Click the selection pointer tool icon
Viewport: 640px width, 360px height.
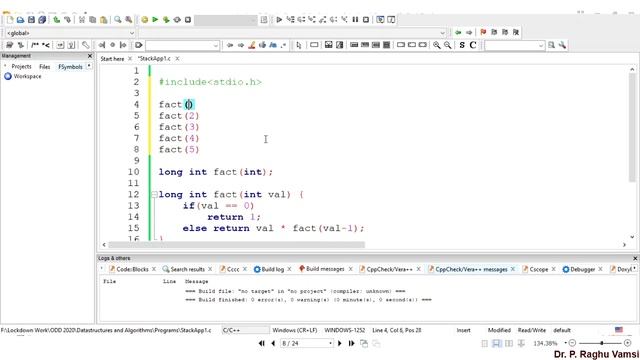point(299,45)
